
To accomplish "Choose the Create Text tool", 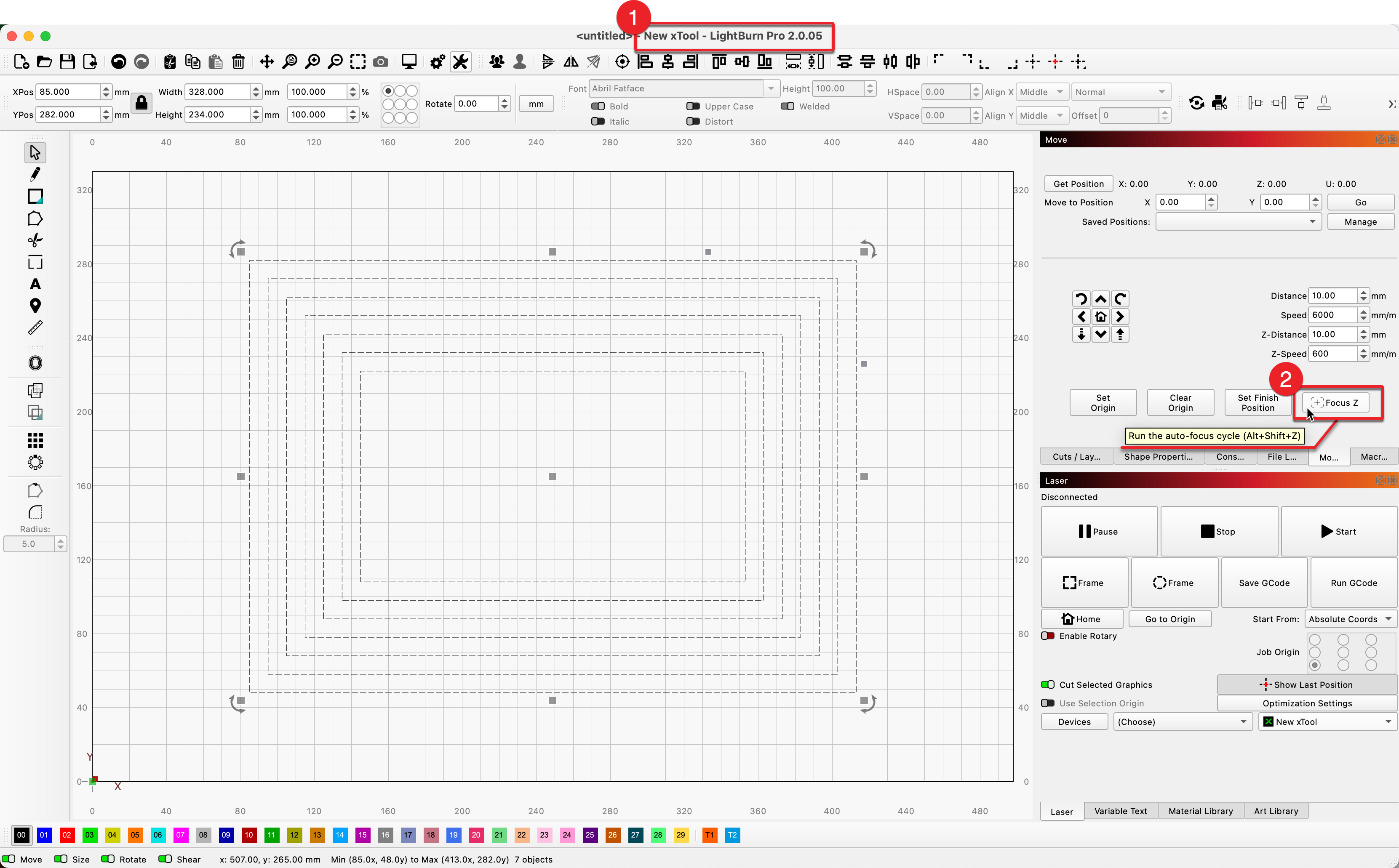I will coord(35,284).
